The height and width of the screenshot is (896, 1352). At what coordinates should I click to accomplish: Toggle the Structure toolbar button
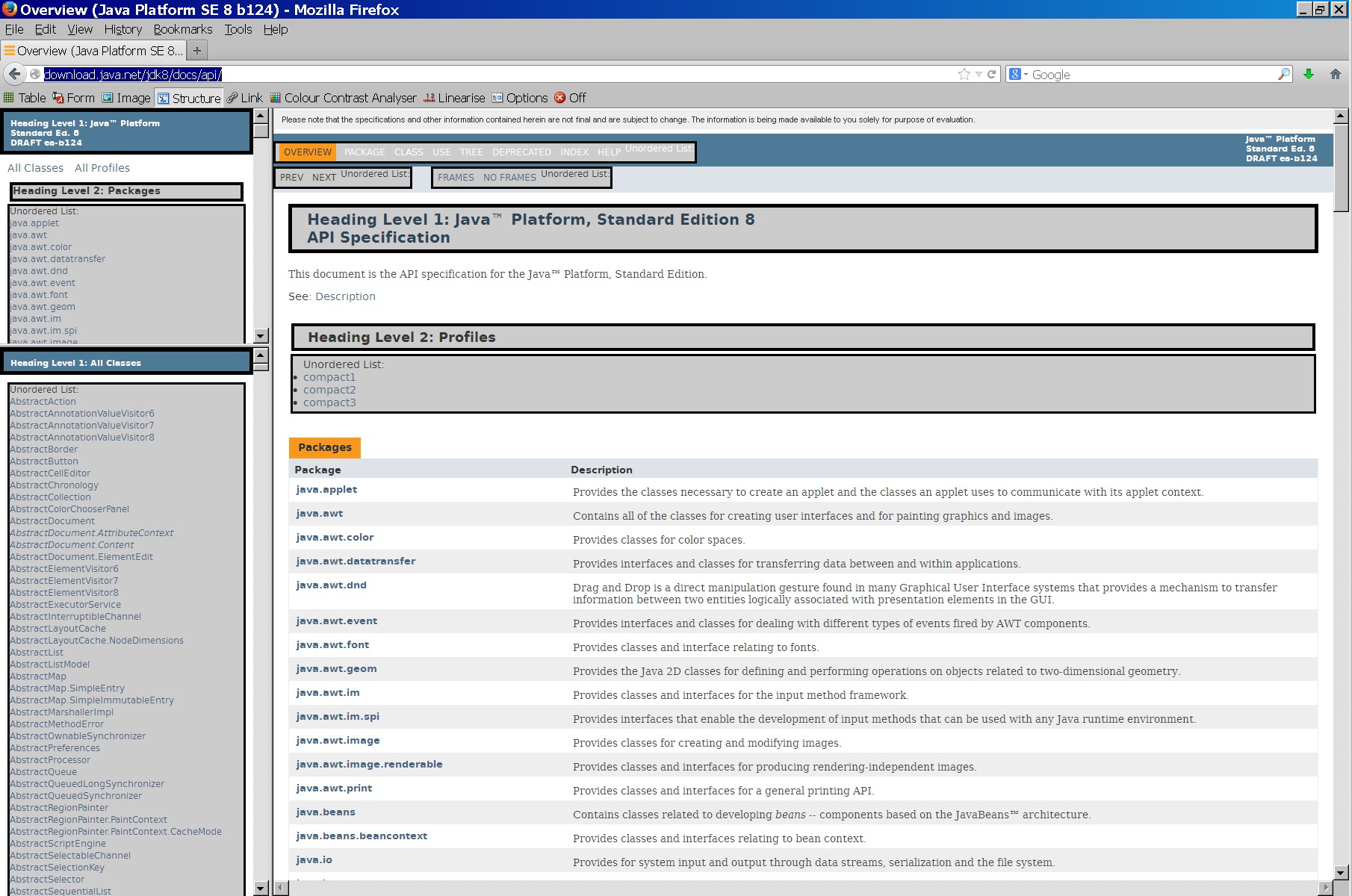(189, 98)
